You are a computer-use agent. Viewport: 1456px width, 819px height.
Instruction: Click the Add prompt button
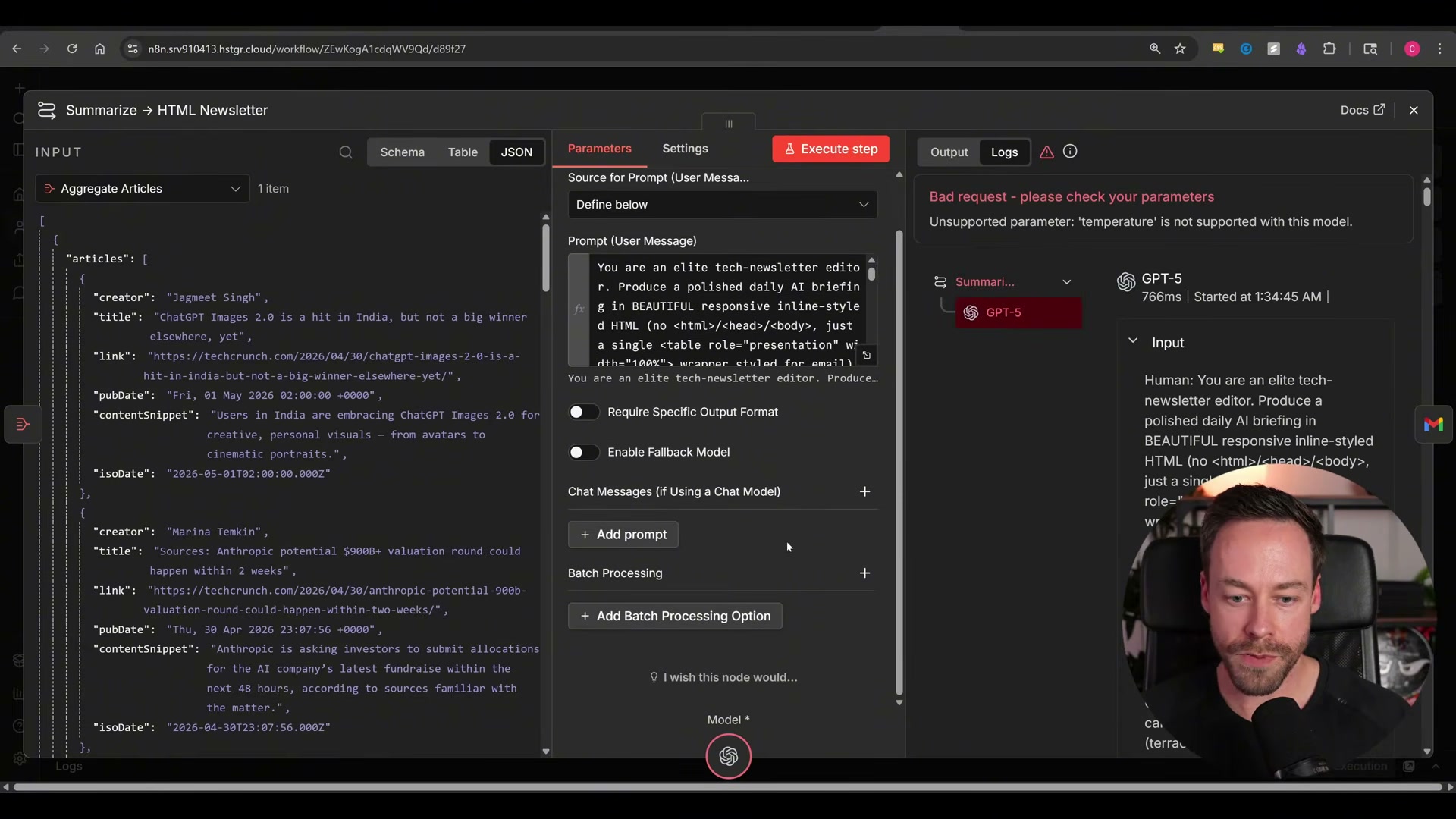tap(623, 535)
